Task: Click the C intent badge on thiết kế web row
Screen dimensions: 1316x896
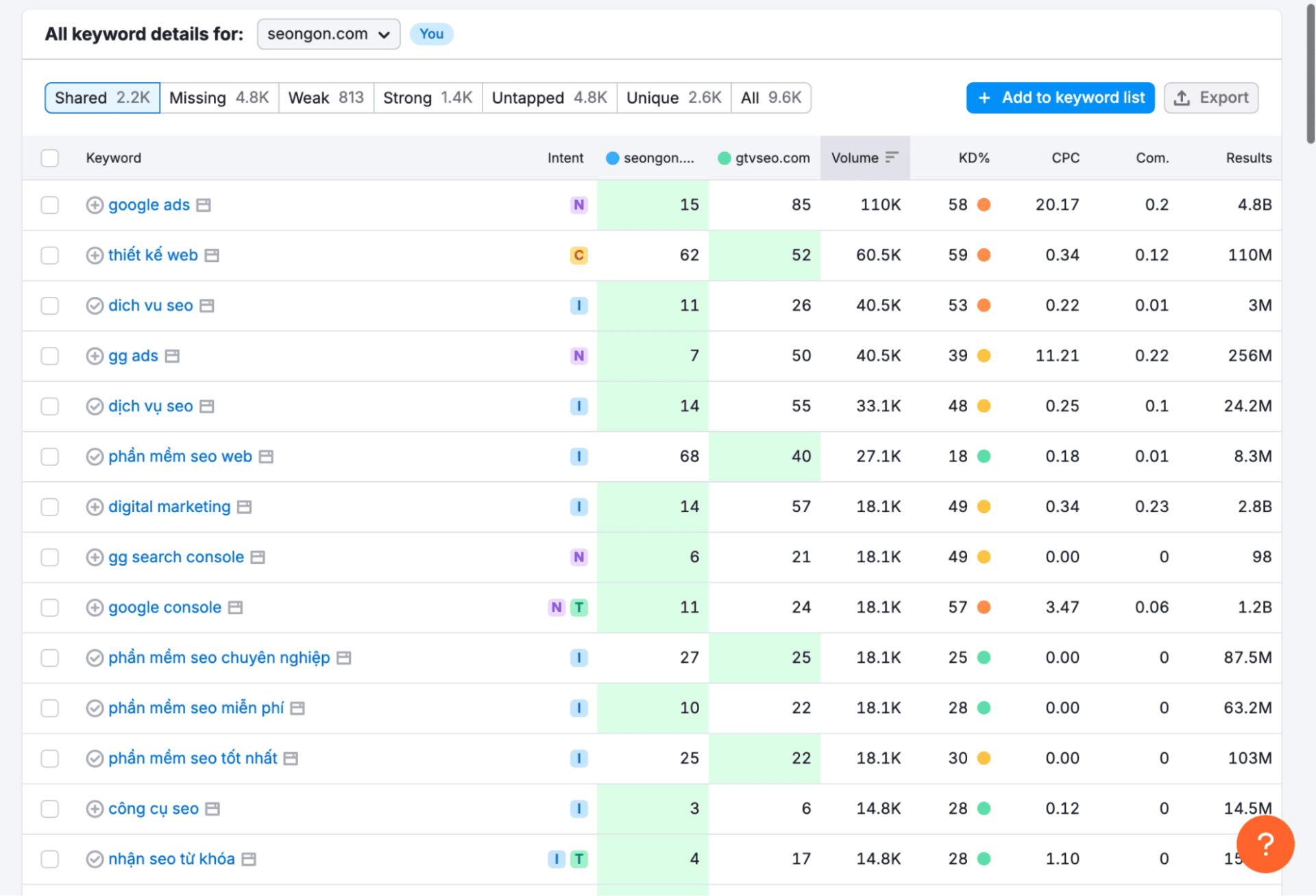Action: point(579,256)
